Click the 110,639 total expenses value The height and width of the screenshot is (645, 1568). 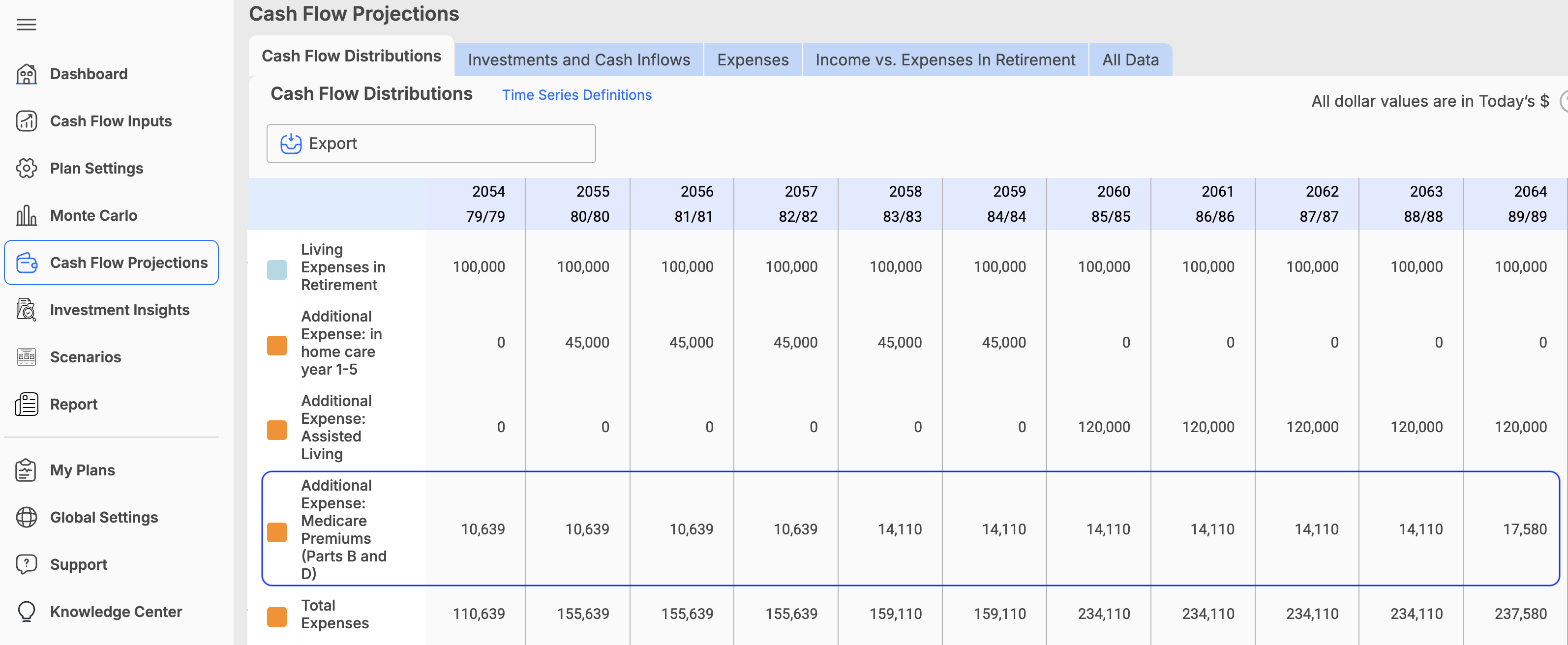click(479, 614)
